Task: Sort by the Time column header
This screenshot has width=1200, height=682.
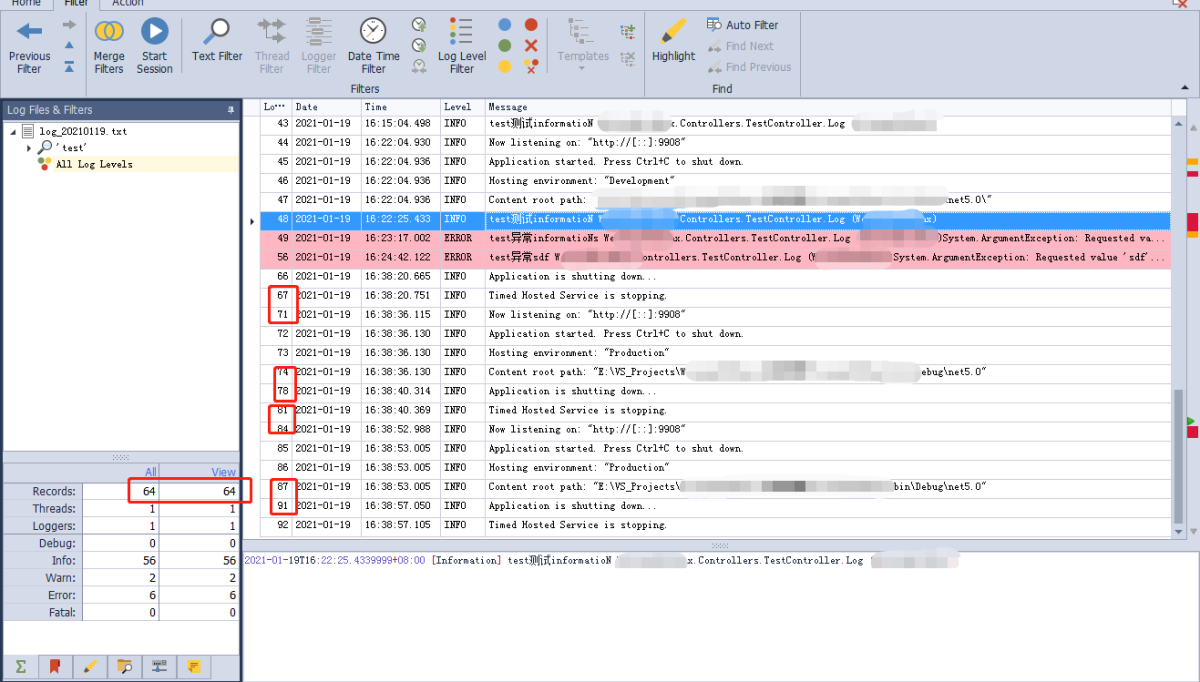Action: (x=400, y=107)
